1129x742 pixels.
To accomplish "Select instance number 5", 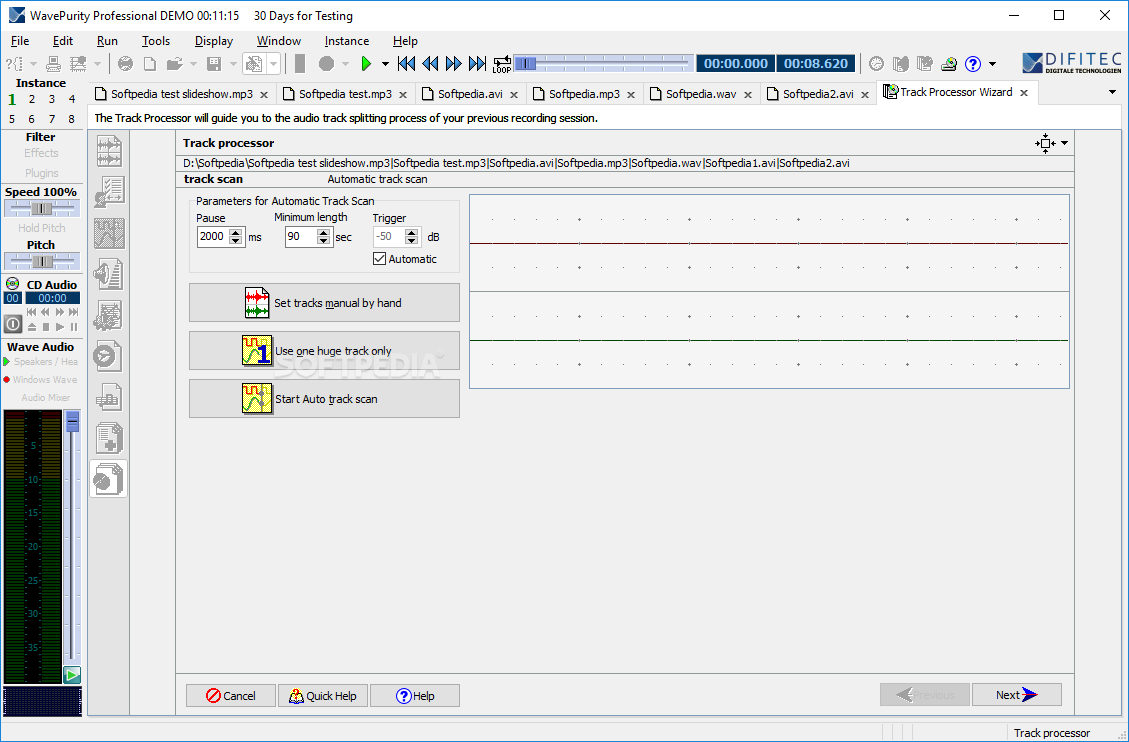I will (12, 119).
